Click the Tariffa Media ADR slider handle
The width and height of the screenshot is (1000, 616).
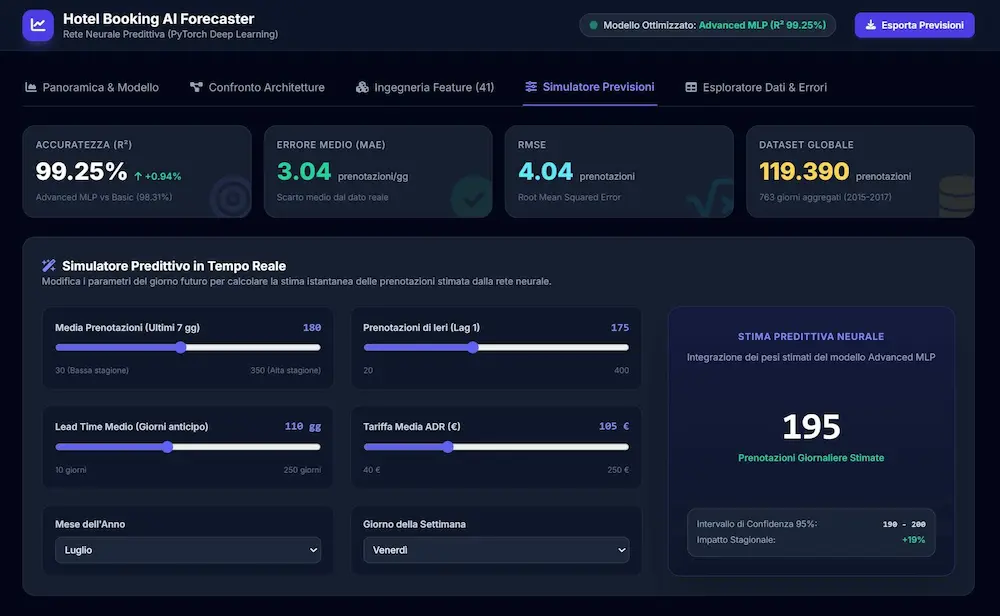448,447
